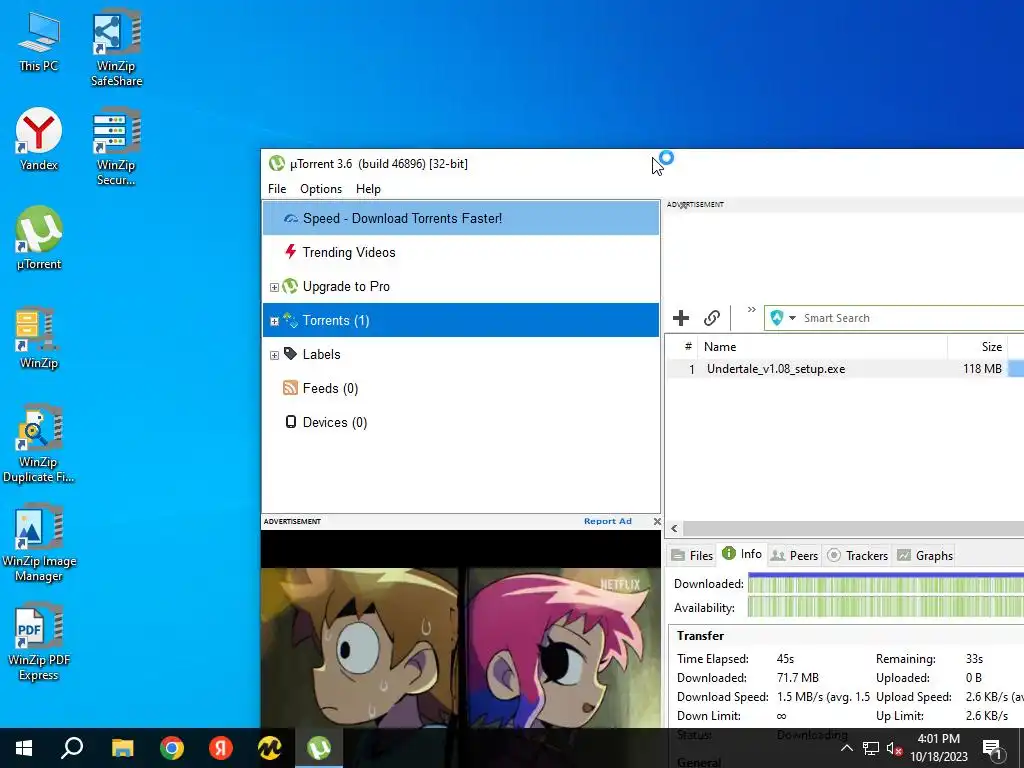The height and width of the screenshot is (768, 1024).
Task: Click the Netflix advertisement image
Action: coord(460,629)
